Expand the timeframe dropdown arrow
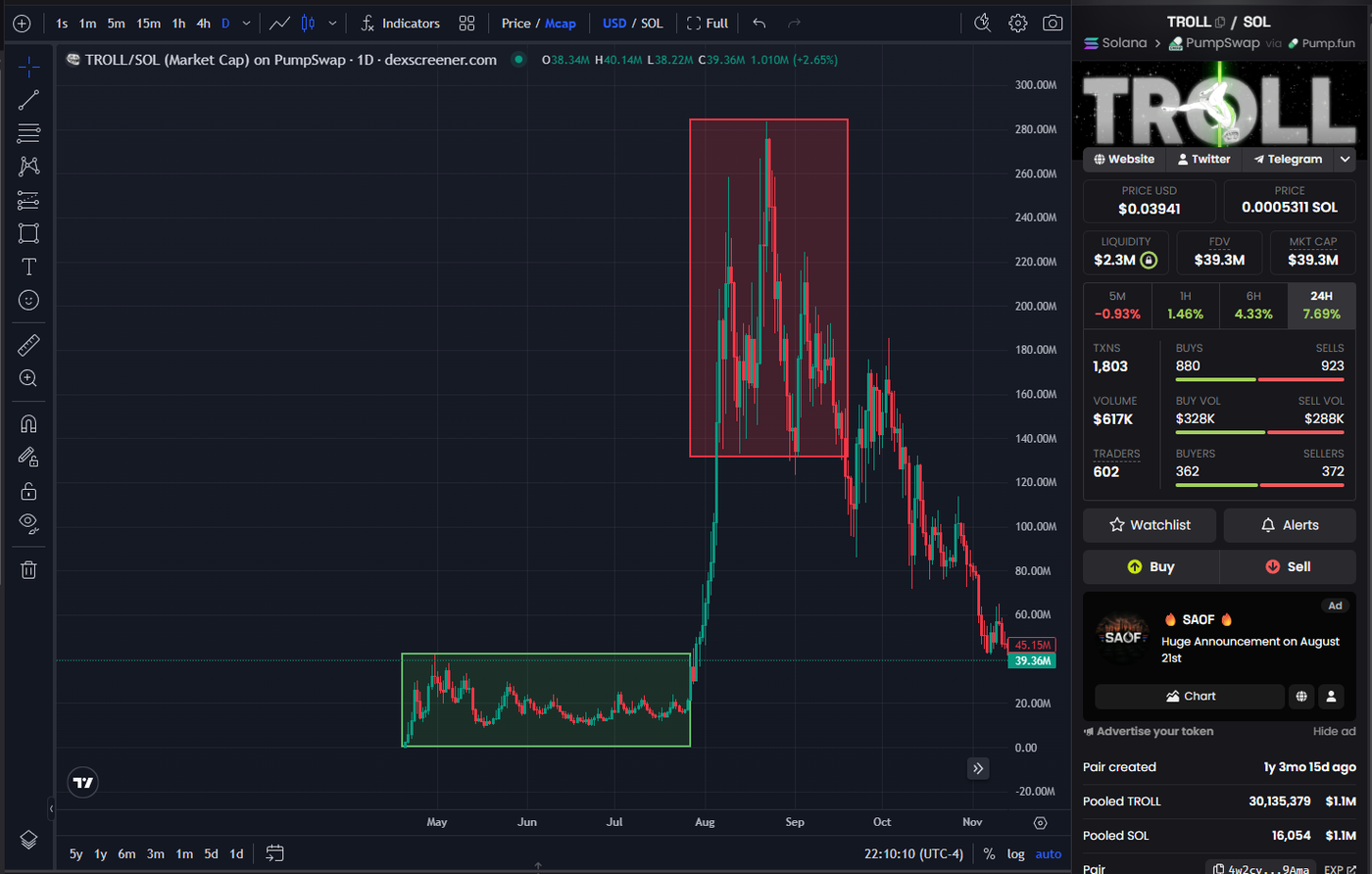This screenshot has height=874, width=1372. 245,23
